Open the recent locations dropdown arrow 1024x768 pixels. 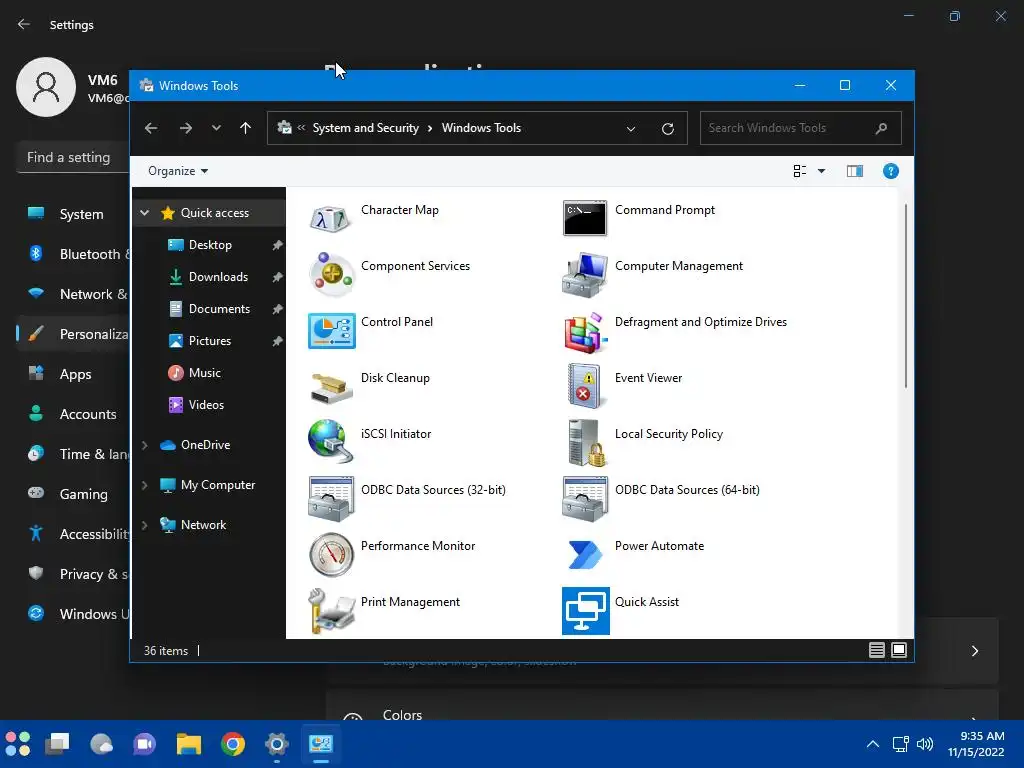coord(216,128)
